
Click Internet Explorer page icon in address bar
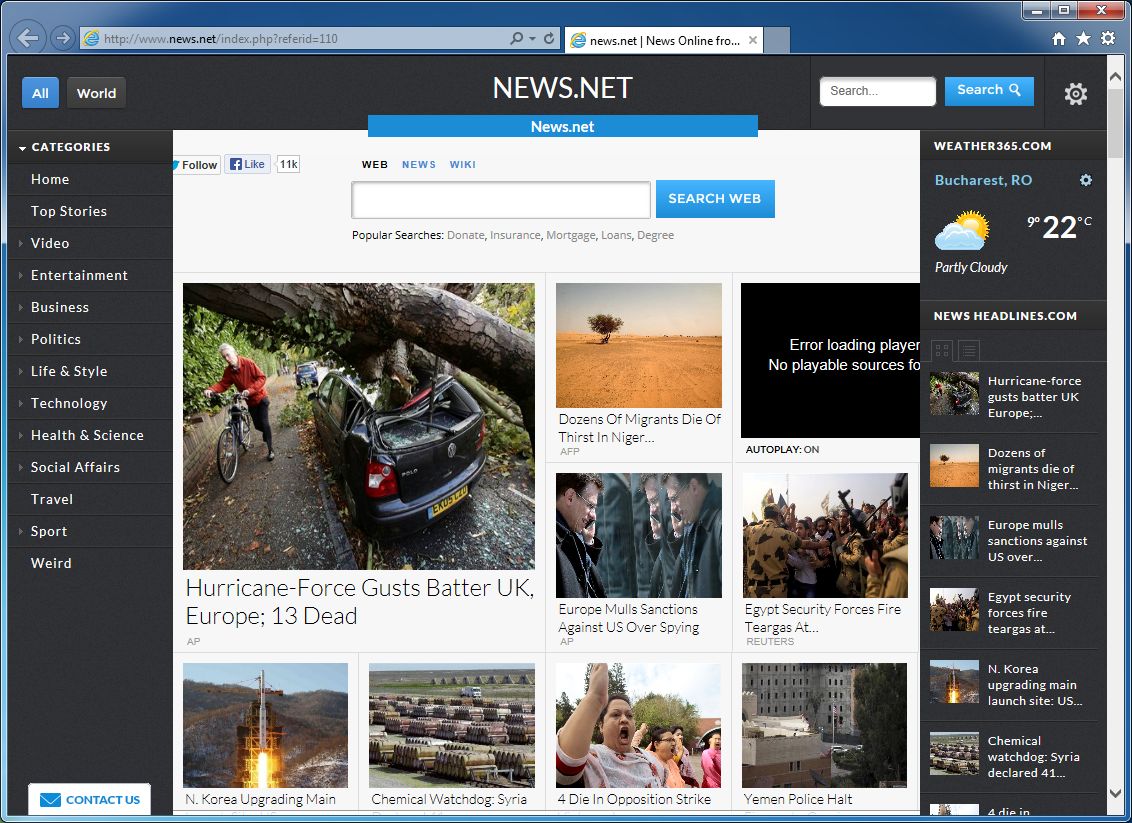point(91,38)
